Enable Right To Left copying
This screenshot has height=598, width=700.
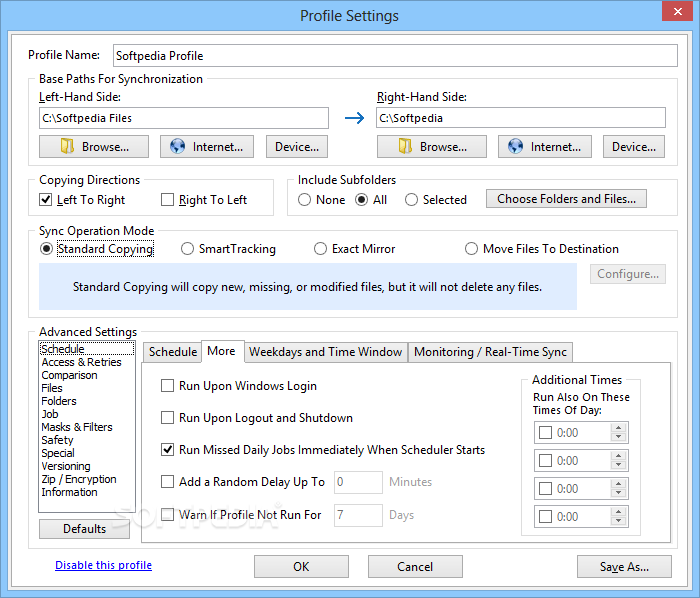167,199
